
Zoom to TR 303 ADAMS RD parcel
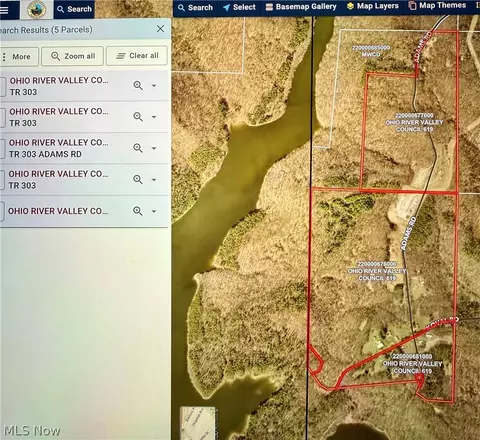[x=138, y=148]
